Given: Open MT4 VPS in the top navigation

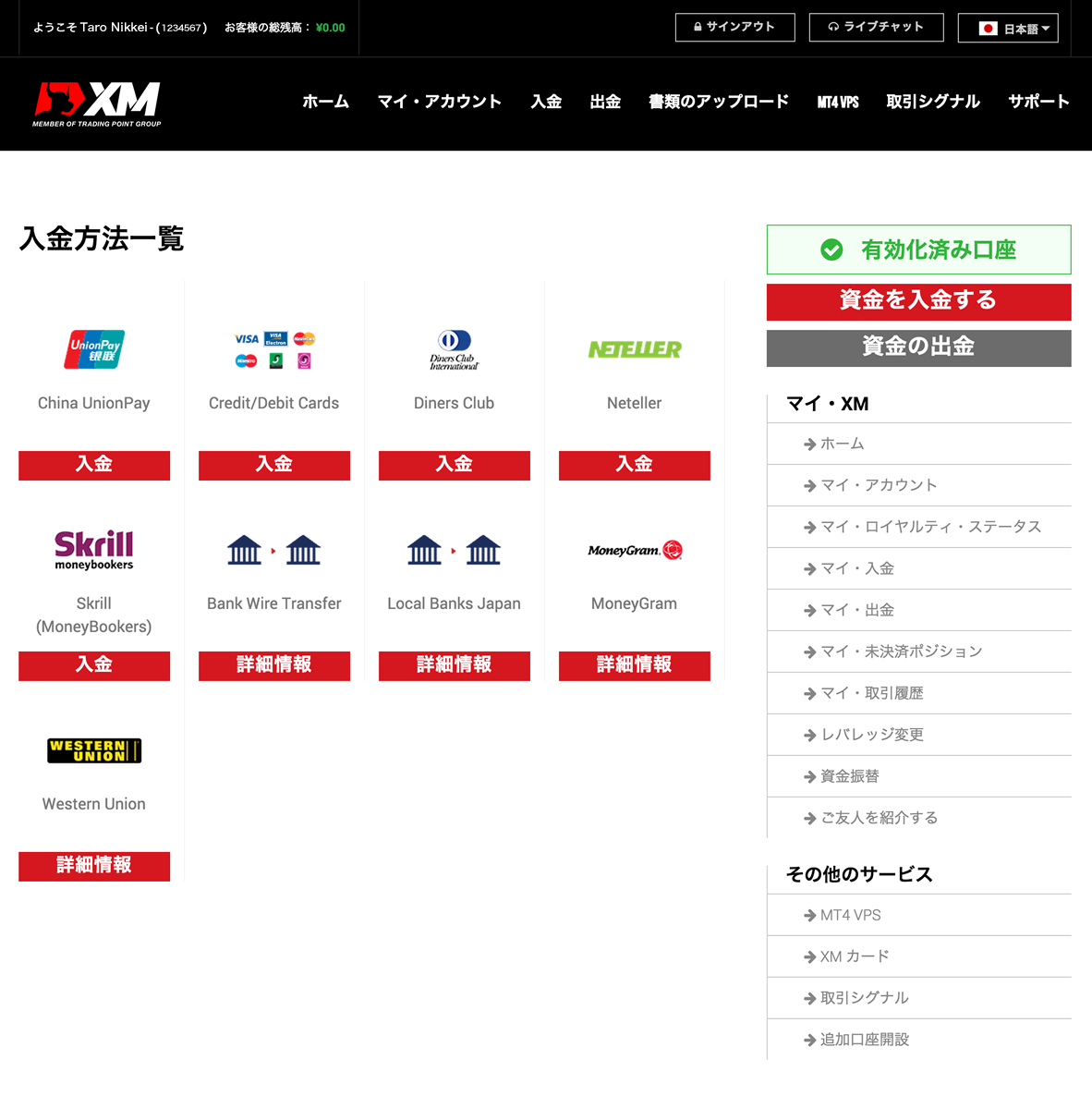Looking at the screenshot, I should point(838,103).
